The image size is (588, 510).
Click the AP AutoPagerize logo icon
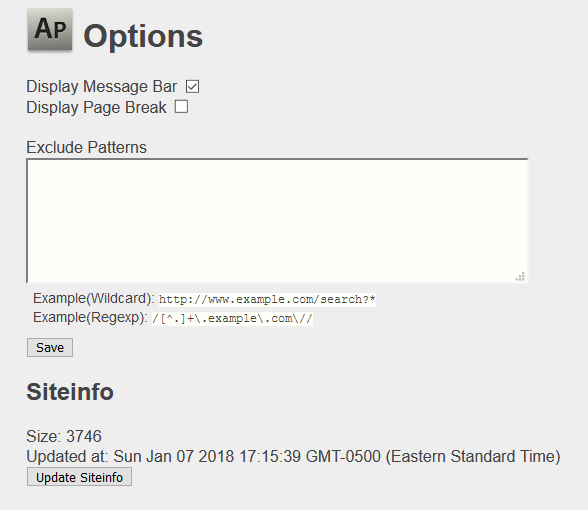click(x=50, y=30)
